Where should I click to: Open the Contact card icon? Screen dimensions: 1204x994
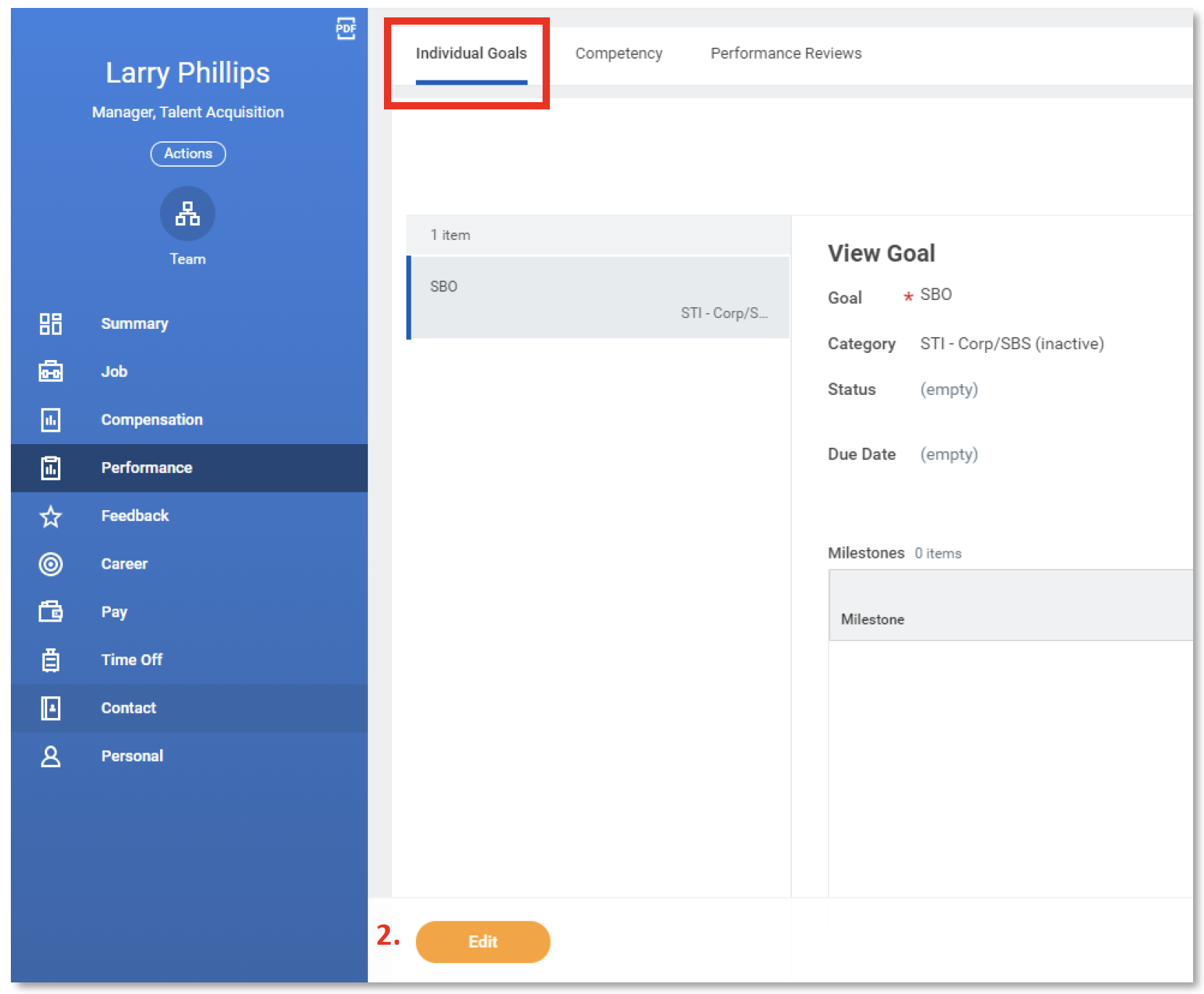51,708
